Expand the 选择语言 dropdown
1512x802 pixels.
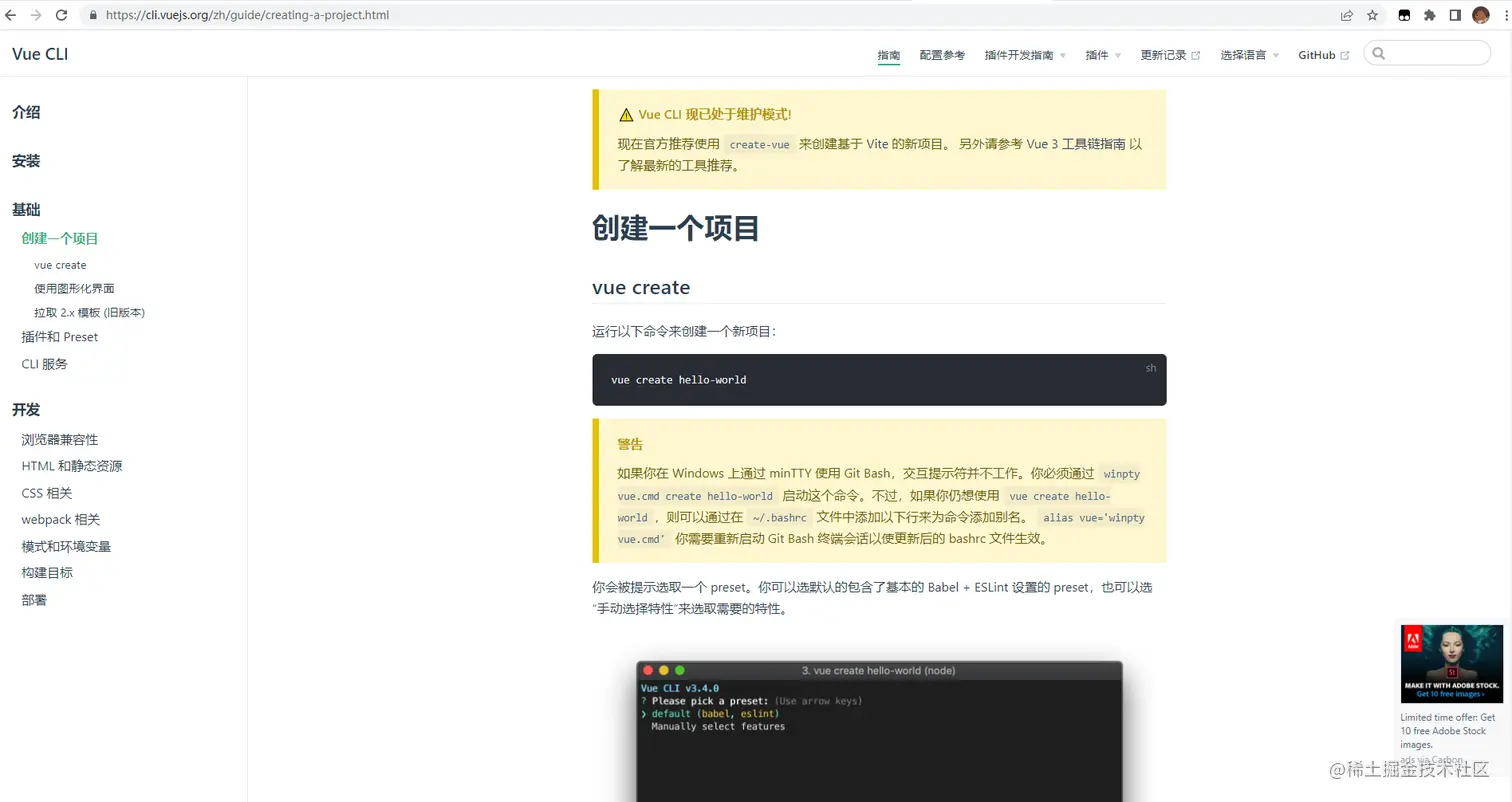(x=1249, y=55)
